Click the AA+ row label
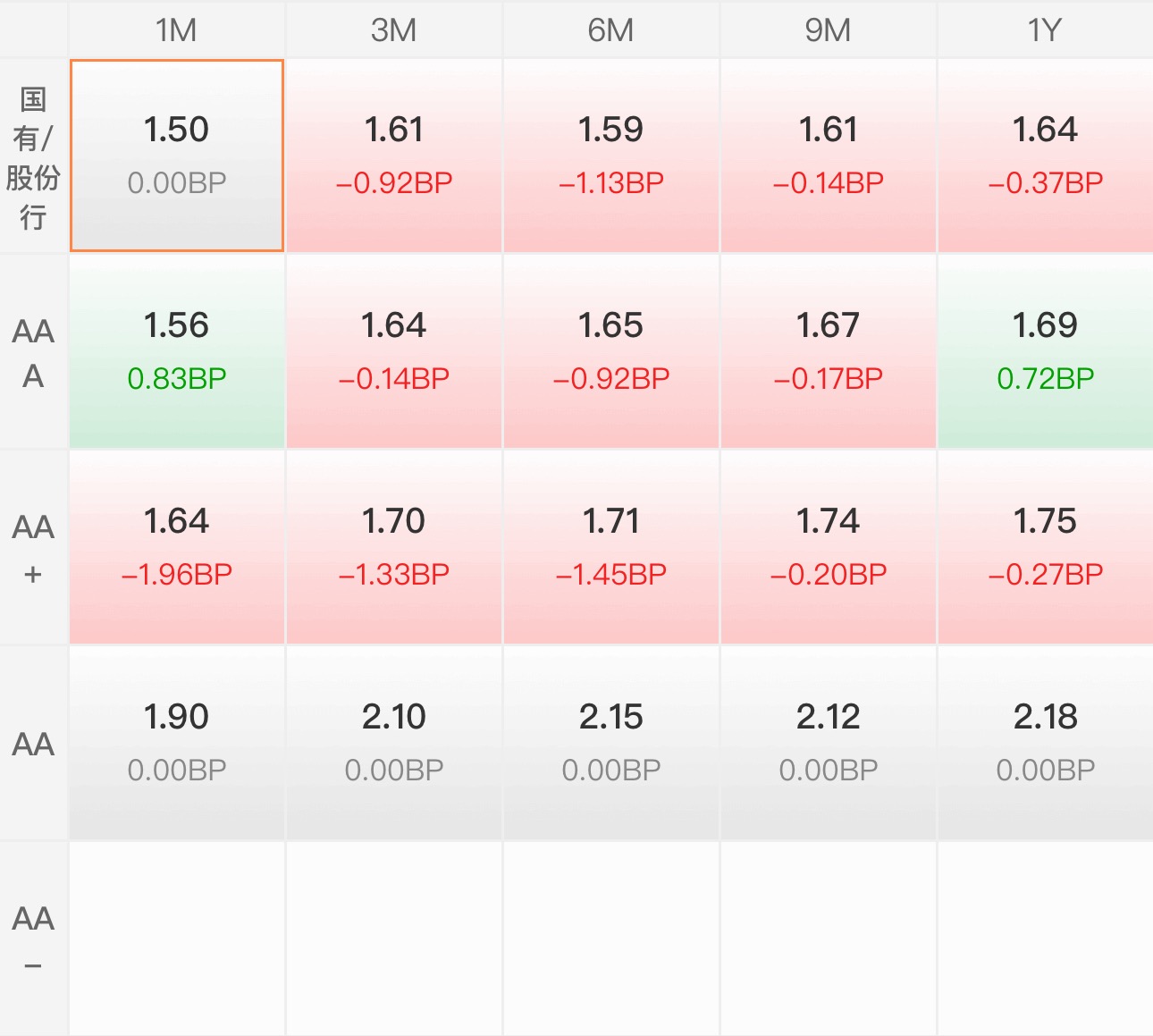Viewport: 1153px width, 1036px height. pyautogui.click(x=33, y=548)
